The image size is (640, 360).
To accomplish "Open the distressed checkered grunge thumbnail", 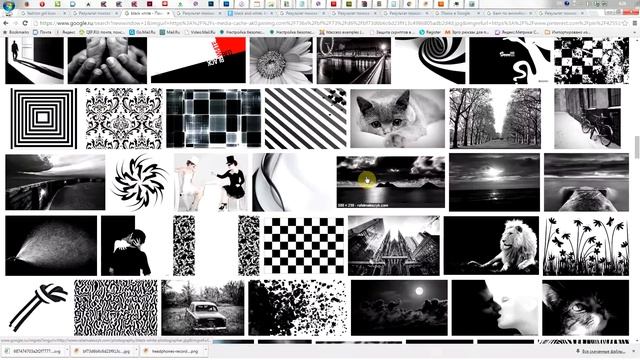I will [591, 60].
